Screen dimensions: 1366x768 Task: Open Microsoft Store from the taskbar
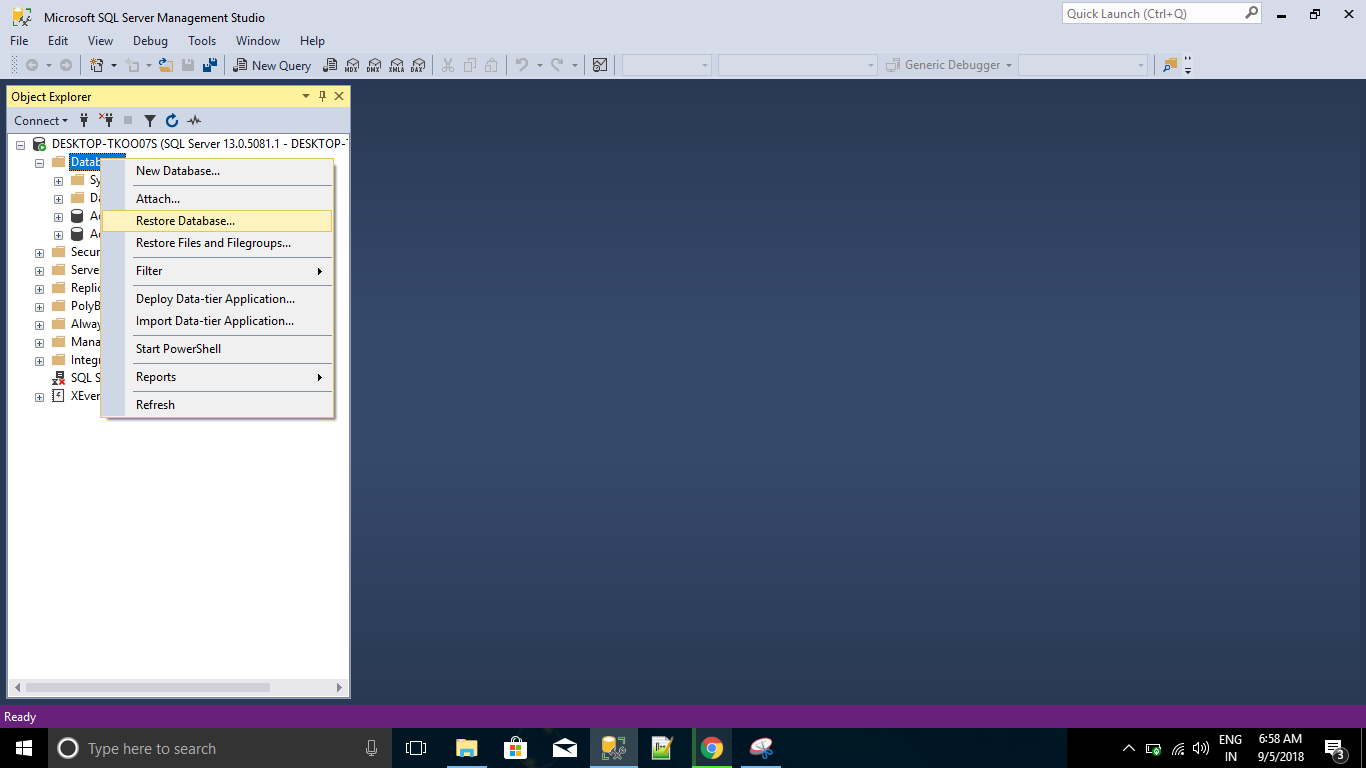(x=516, y=748)
